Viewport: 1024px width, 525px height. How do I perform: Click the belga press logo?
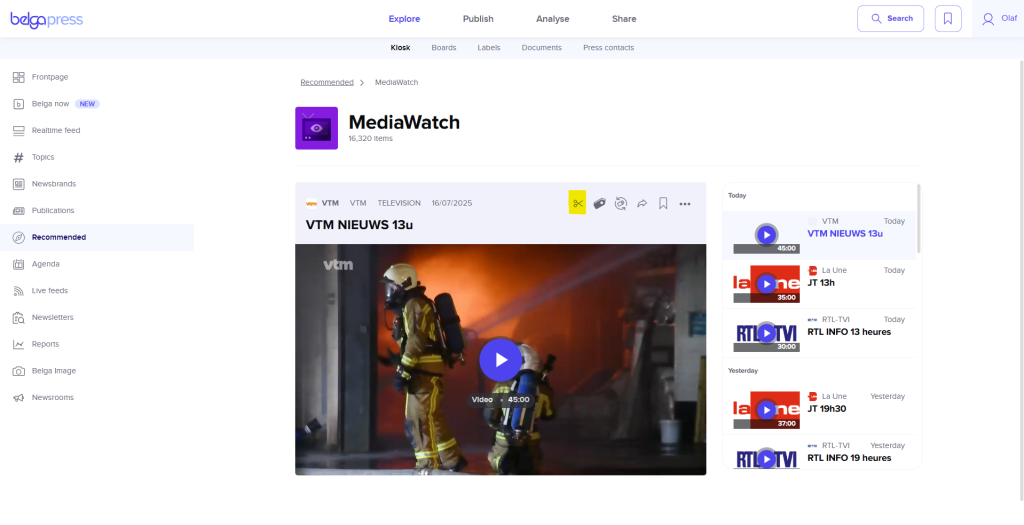tap(46, 20)
